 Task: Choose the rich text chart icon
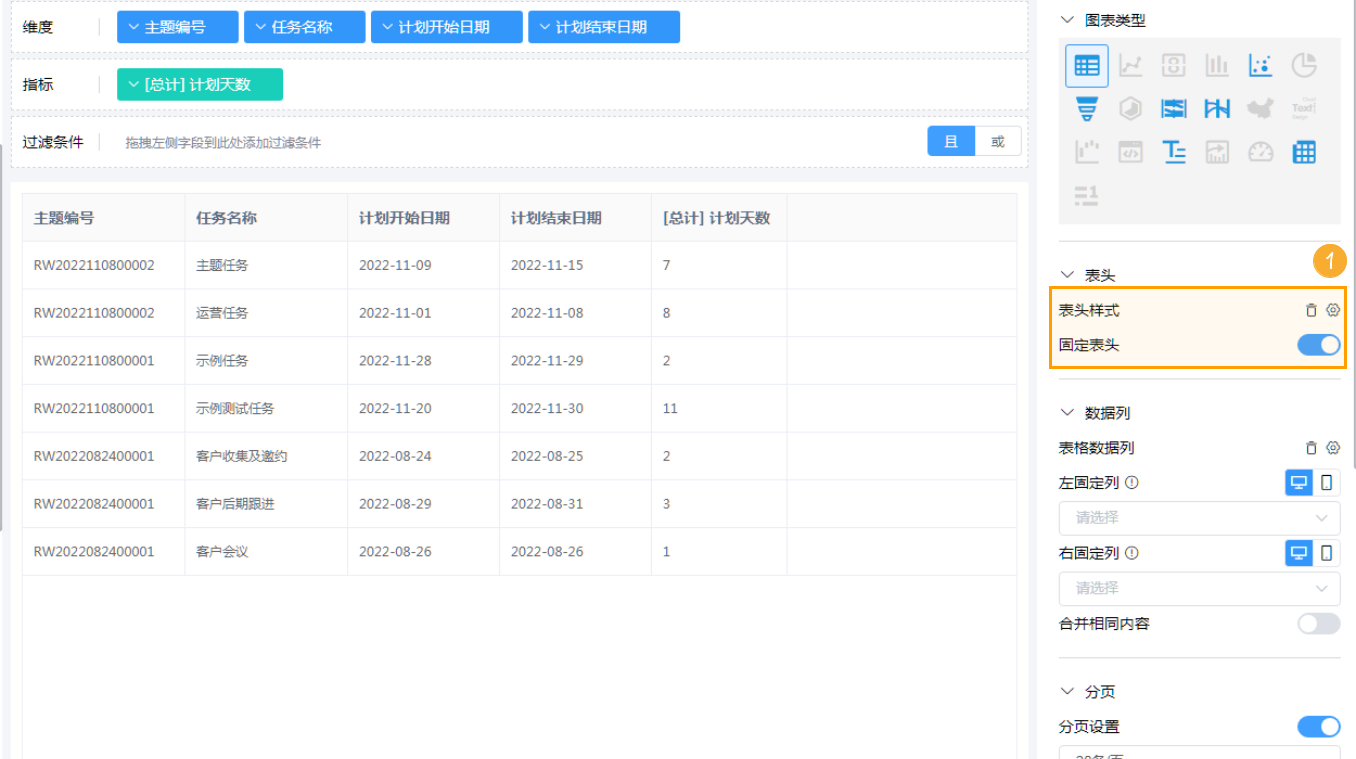1174,152
